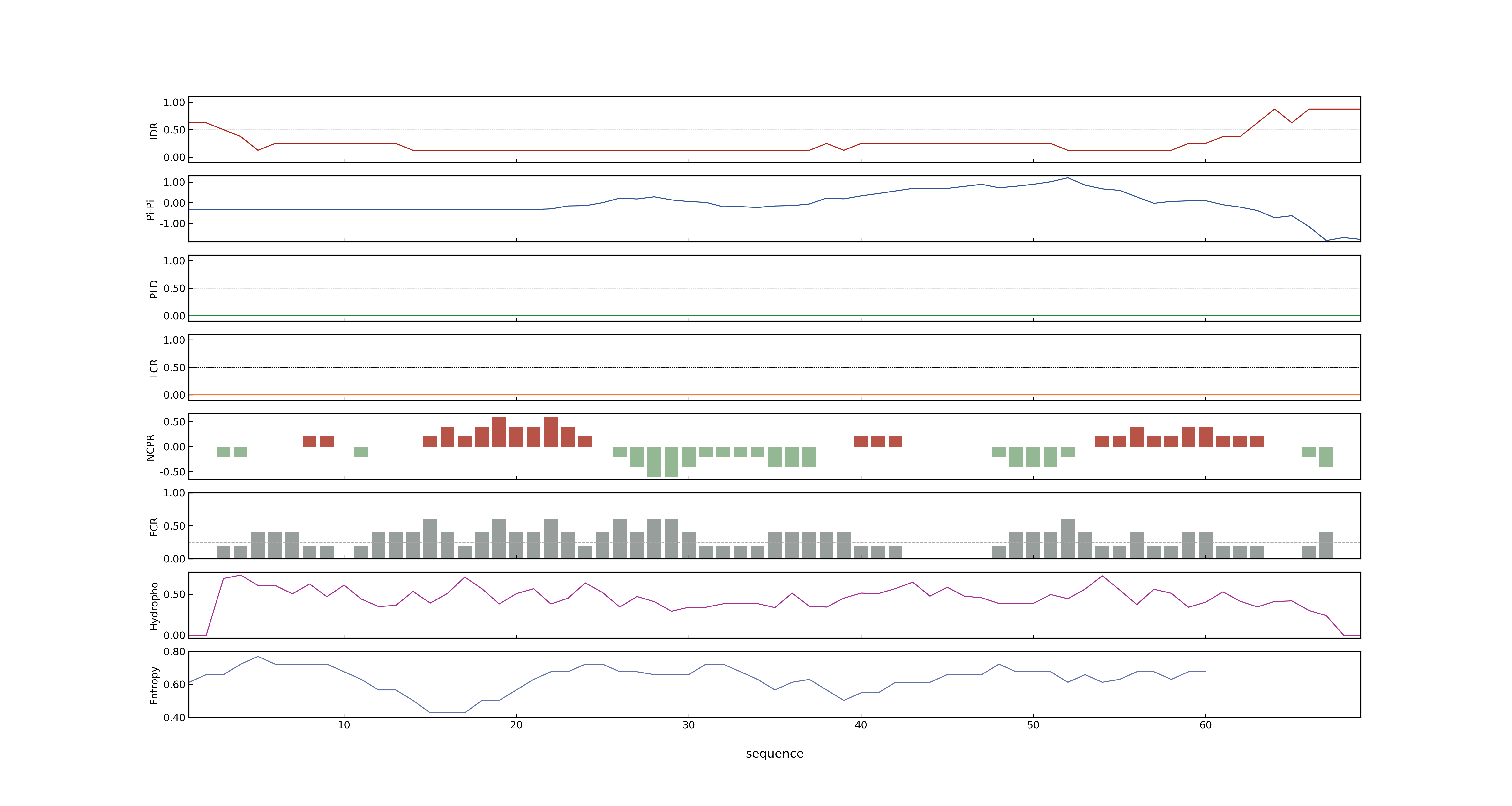Click the bottom x-axis tick label '50'
1512x806 pixels.
coord(1033,725)
